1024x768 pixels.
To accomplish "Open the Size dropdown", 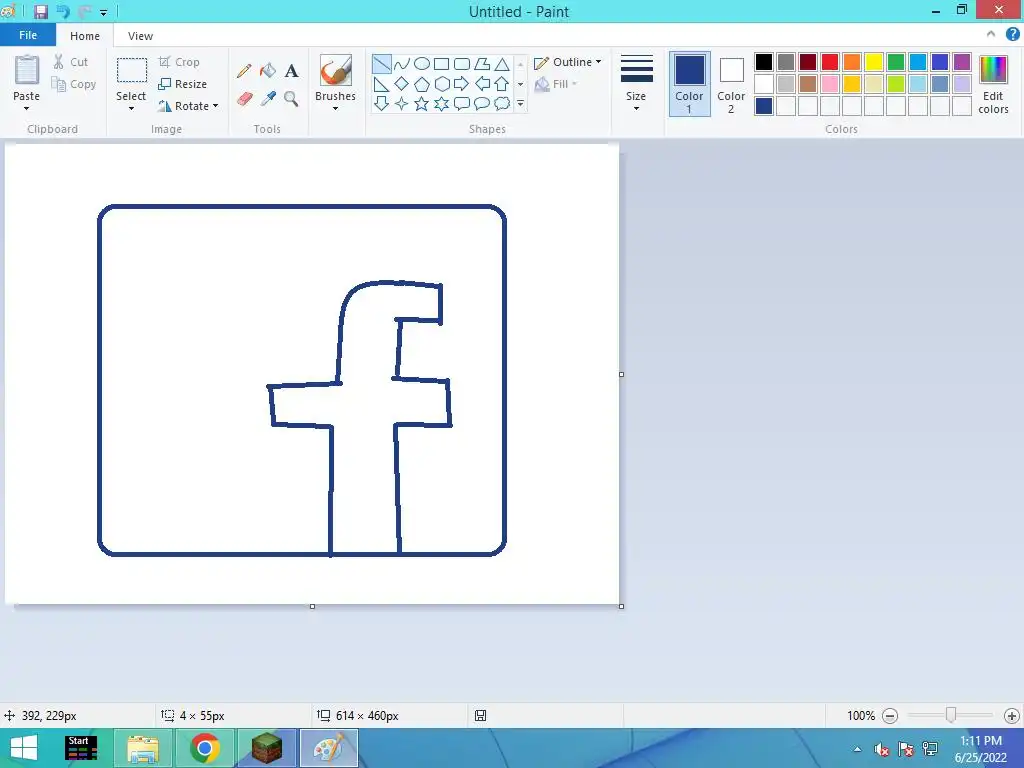I will click(636, 108).
